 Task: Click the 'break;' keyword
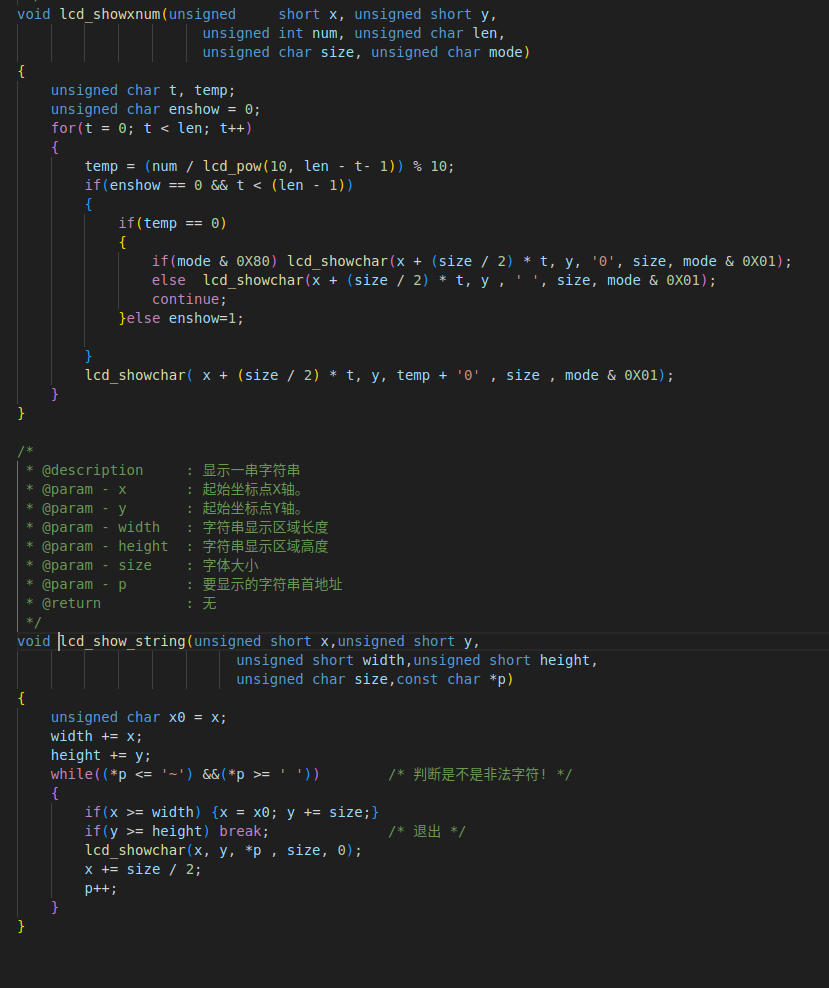click(x=244, y=831)
